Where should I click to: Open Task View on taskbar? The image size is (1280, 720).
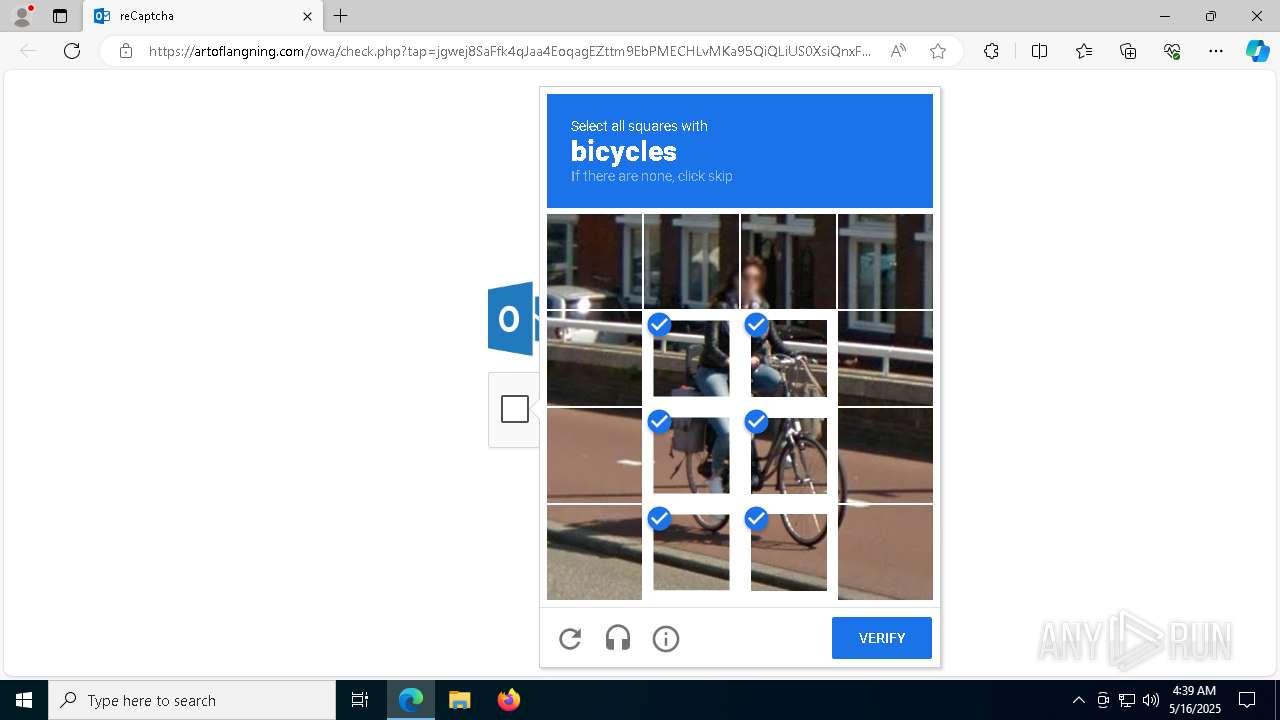coord(360,700)
